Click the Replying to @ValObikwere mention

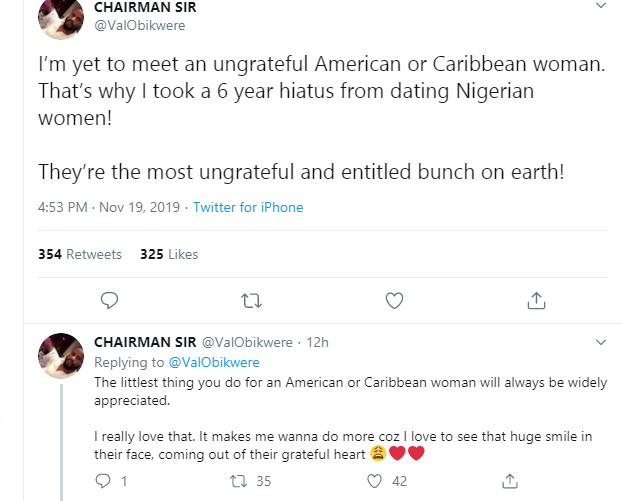click(x=217, y=362)
